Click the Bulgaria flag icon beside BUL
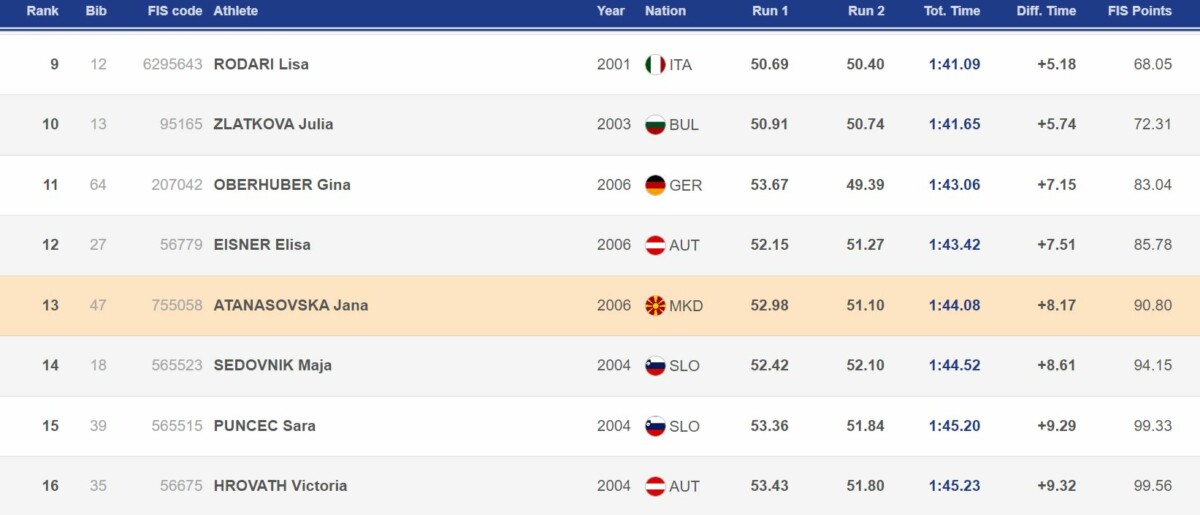The image size is (1200, 515). tap(655, 125)
